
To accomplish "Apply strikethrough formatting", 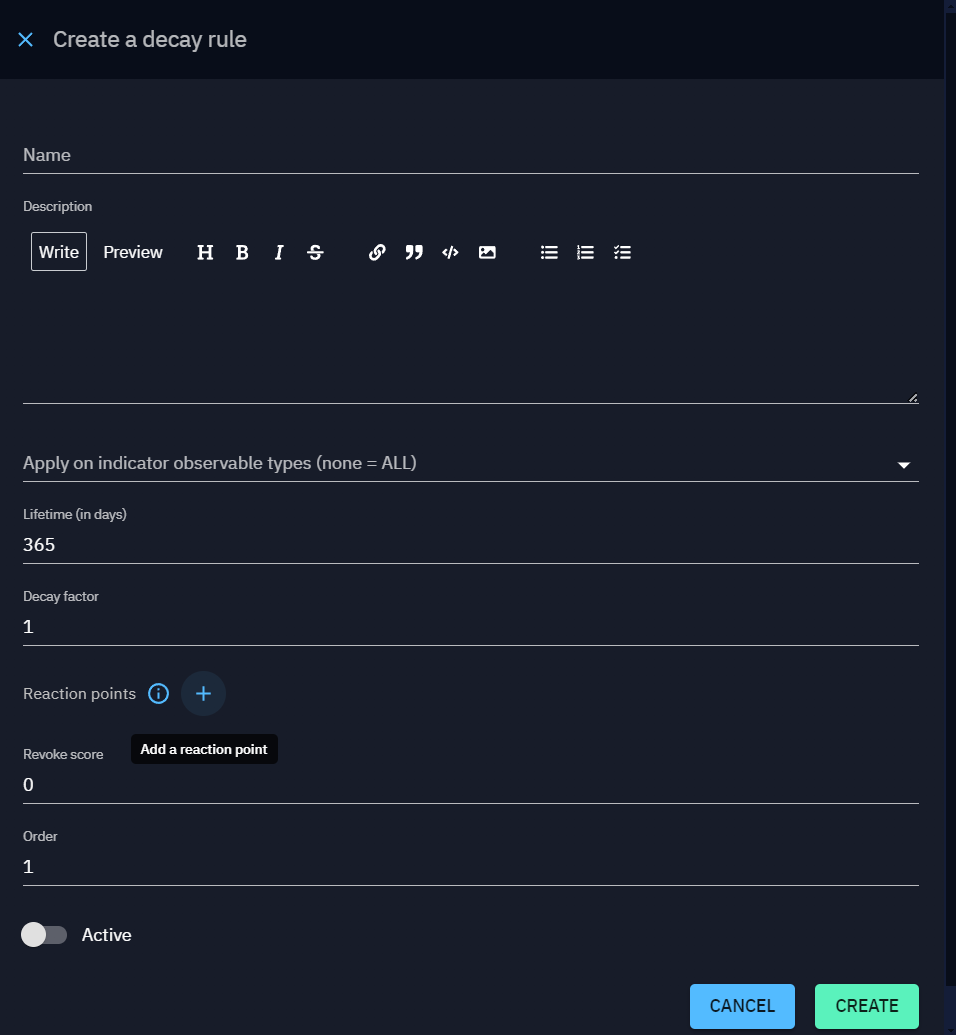I will pyautogui.click(x=315, y=252).
